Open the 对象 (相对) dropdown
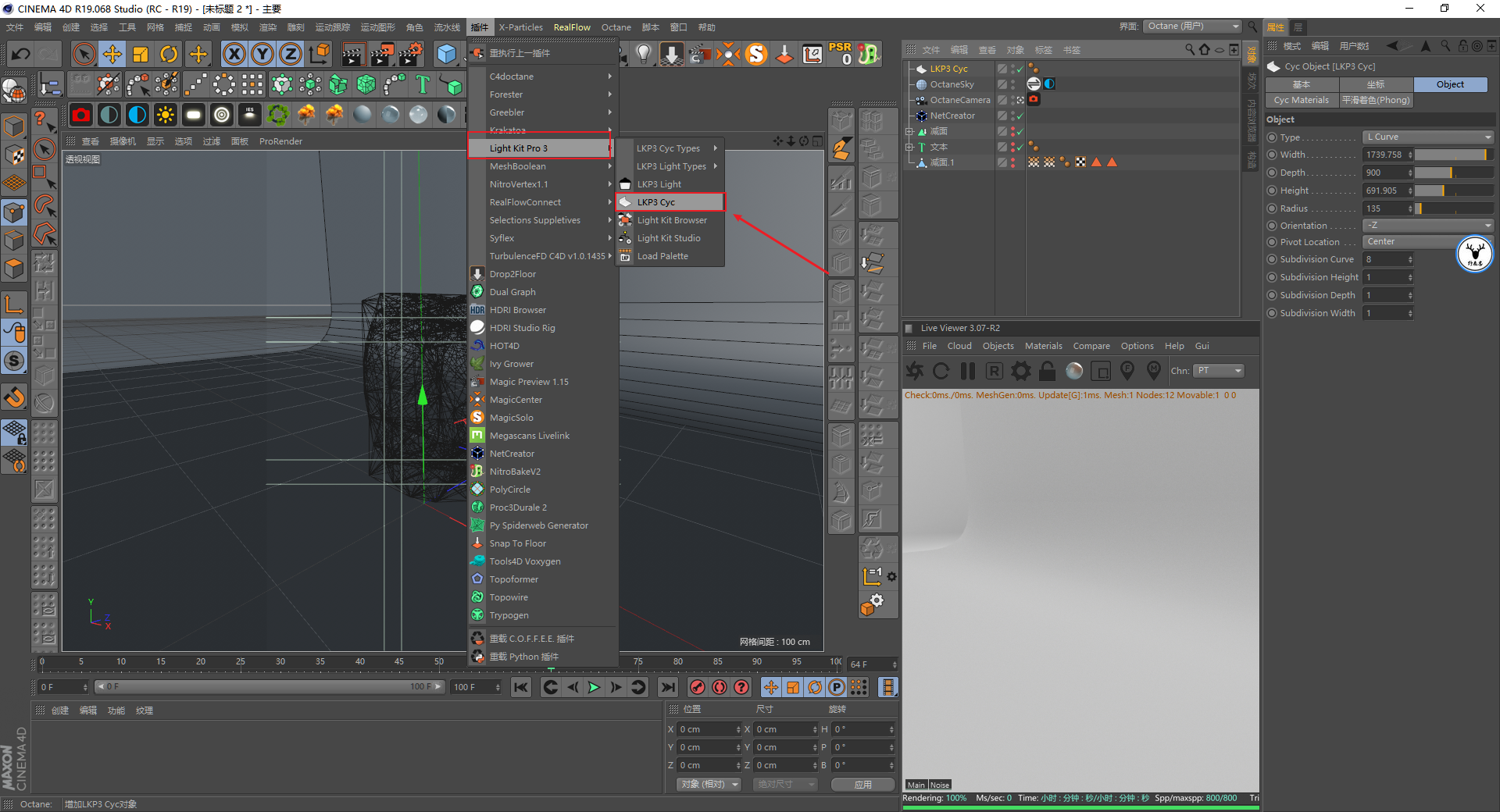The image size is (1500, 812). (709, 784)
